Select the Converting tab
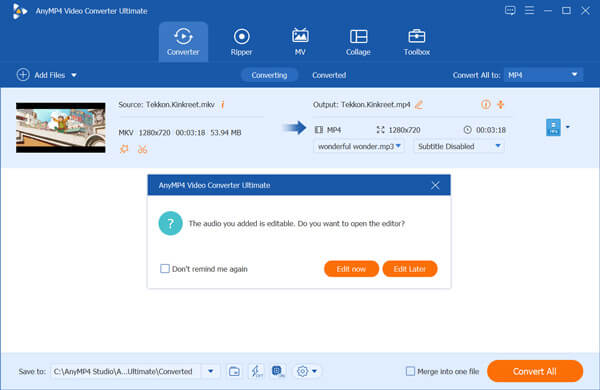This screenshot has width=600, height=390. coord(269,75)
